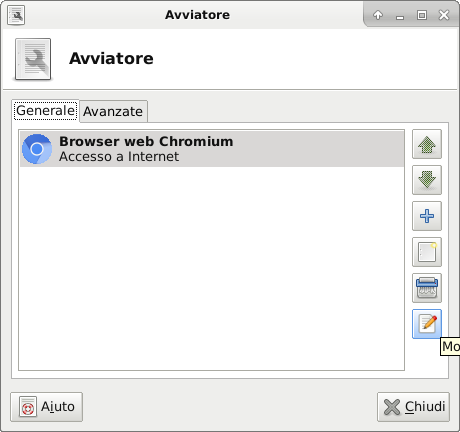Click the 'Accesso a Internet' description text
Image resolution: width=460 pixels, height=432 pixels.
(119, 157)
